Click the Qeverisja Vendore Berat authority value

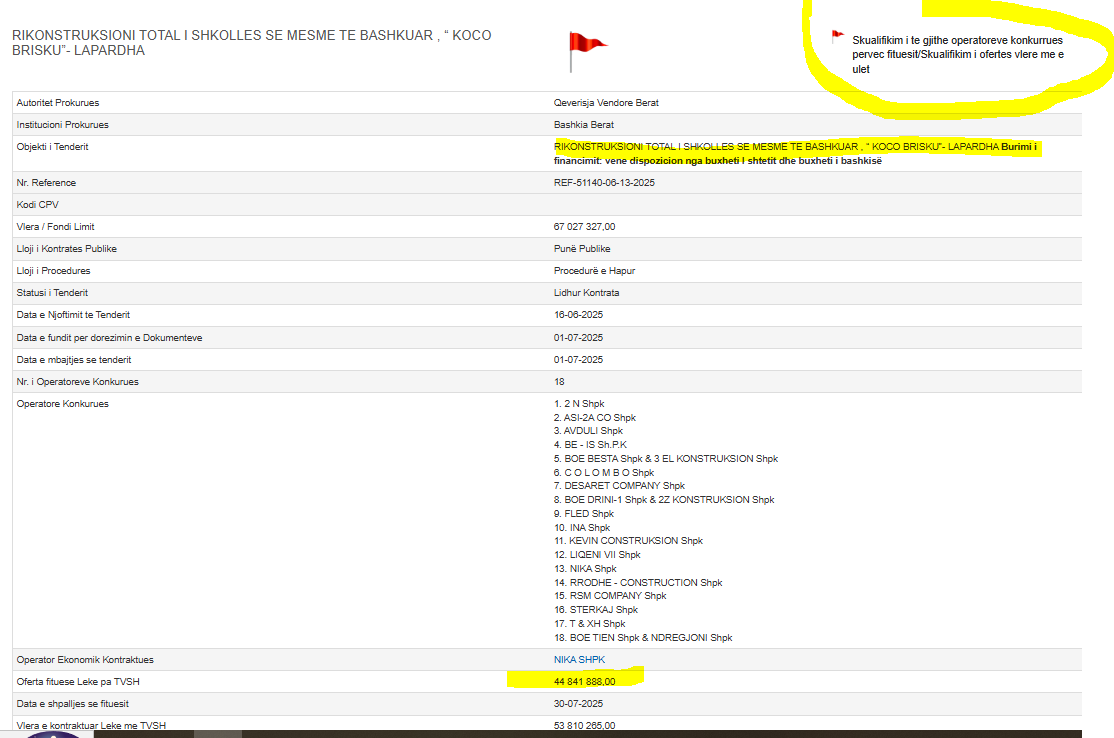click(606, 103)
